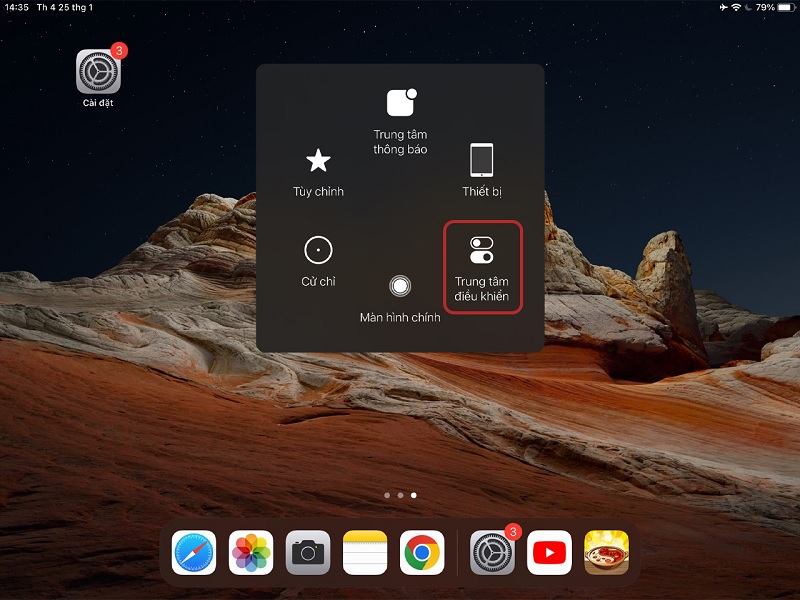Tap the clock showing 14:35
The height and width of the screenshot is (600, 800).
(14, 7)
